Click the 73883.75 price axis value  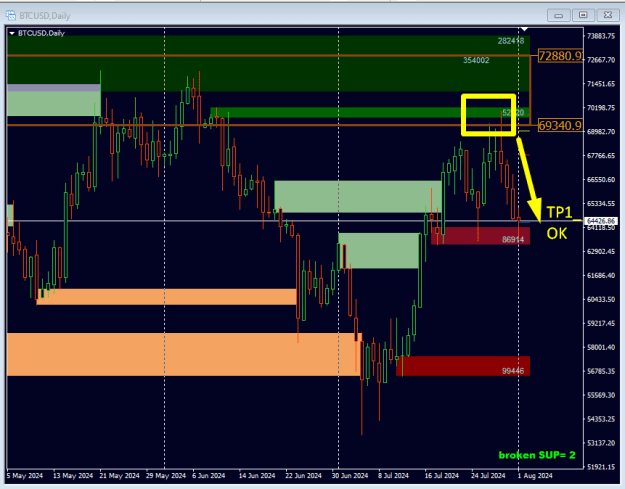click(601, 36)
